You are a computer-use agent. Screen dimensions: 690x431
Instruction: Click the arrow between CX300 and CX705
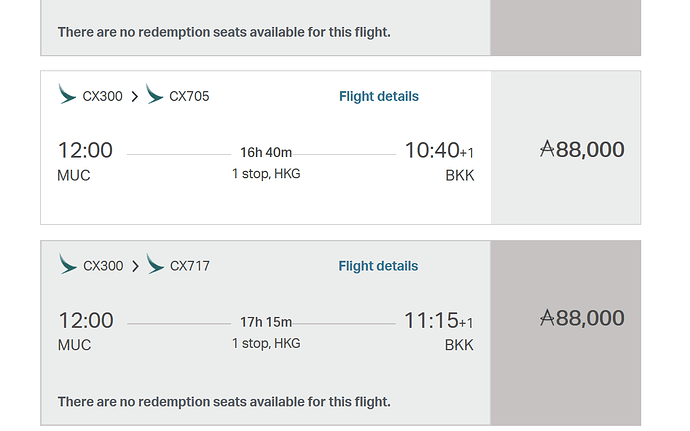pyautogui.click(x=135, y=97)
